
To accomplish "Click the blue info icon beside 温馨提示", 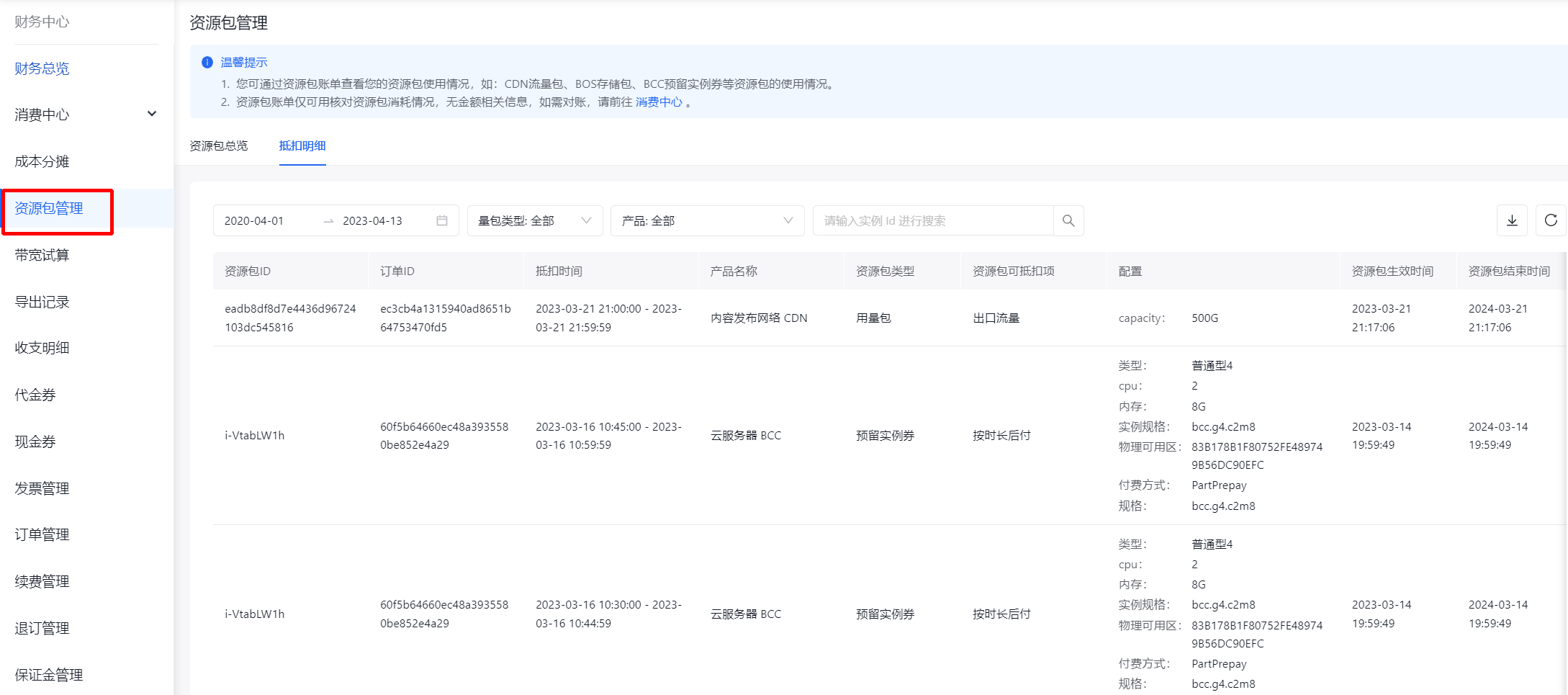I will coord(207,62).
